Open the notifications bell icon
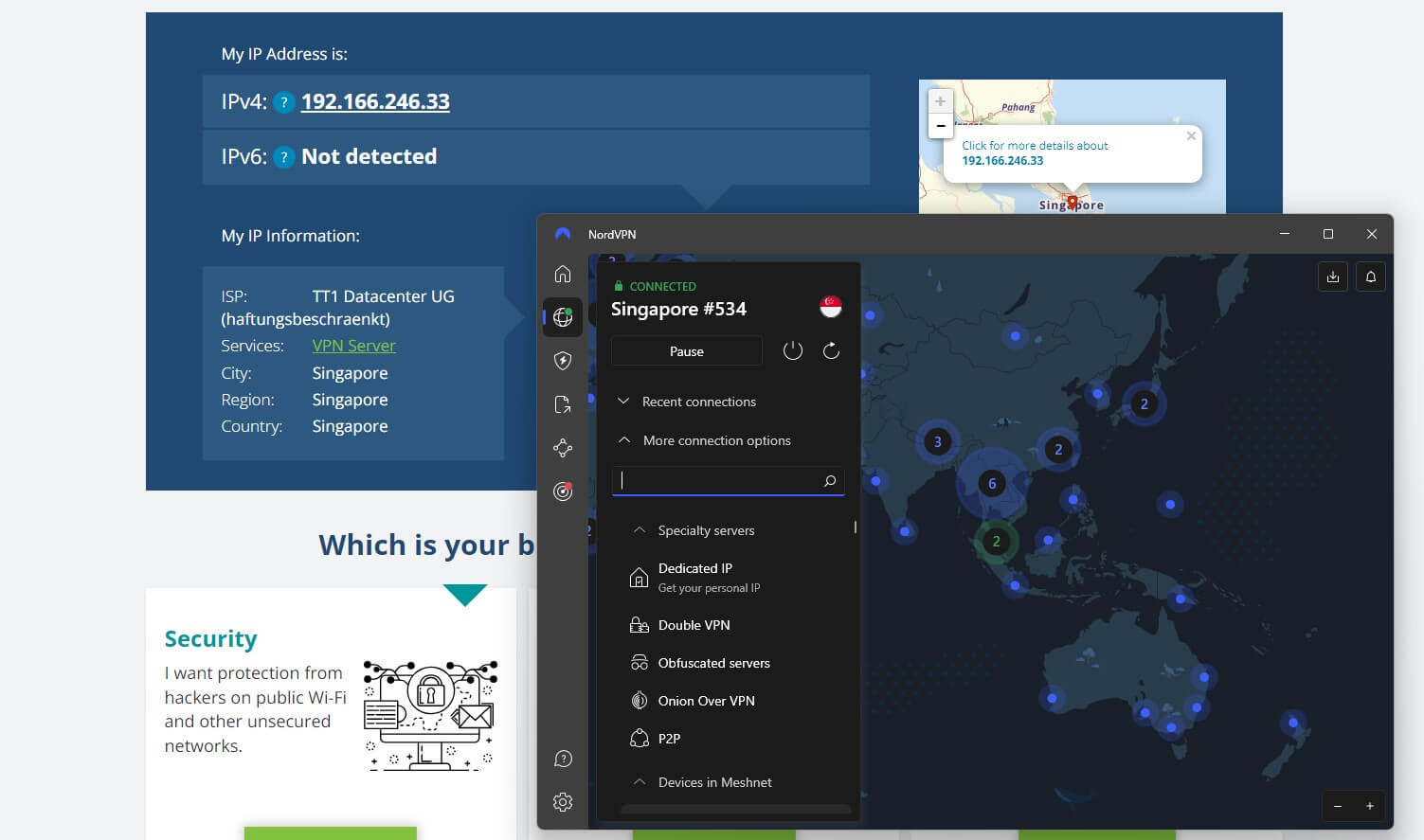This screenshot has height=840, width=1424. click(x=1371, y=277)
